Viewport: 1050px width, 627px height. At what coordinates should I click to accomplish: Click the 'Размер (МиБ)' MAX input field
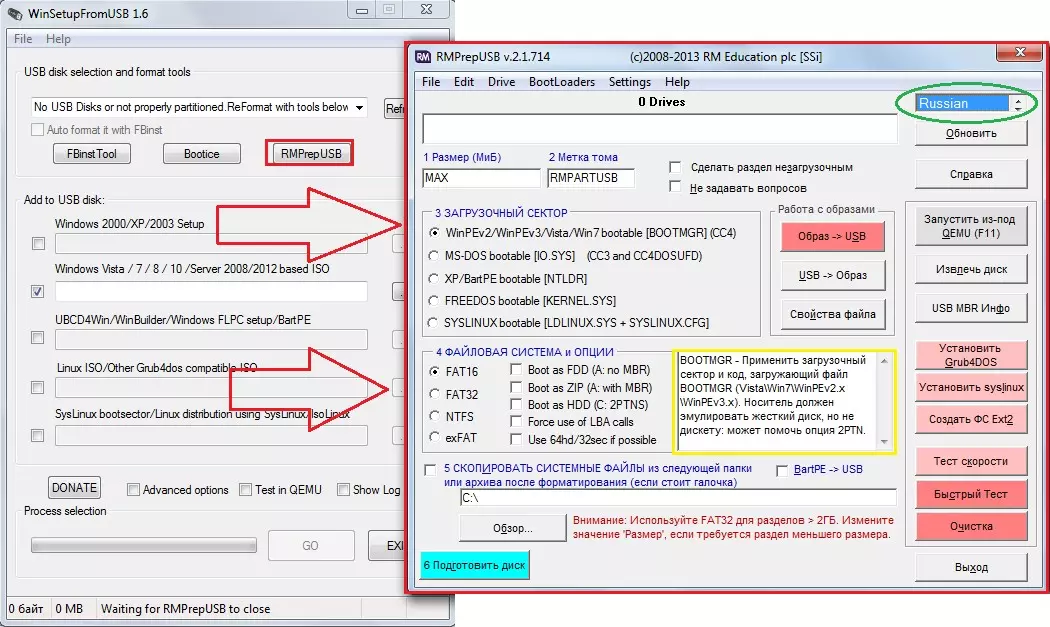click(x=481, y=178)
